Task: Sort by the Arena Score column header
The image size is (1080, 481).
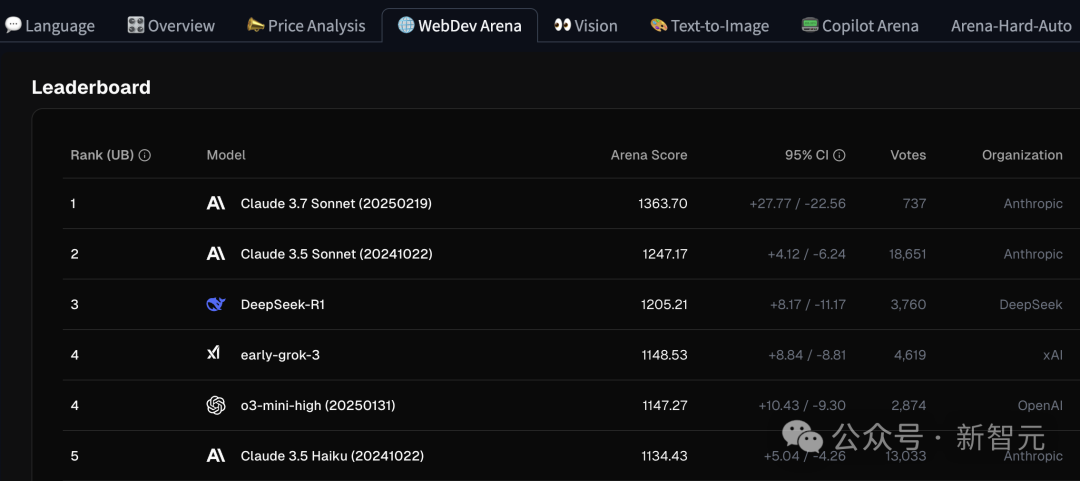Action: pos(649,156)
